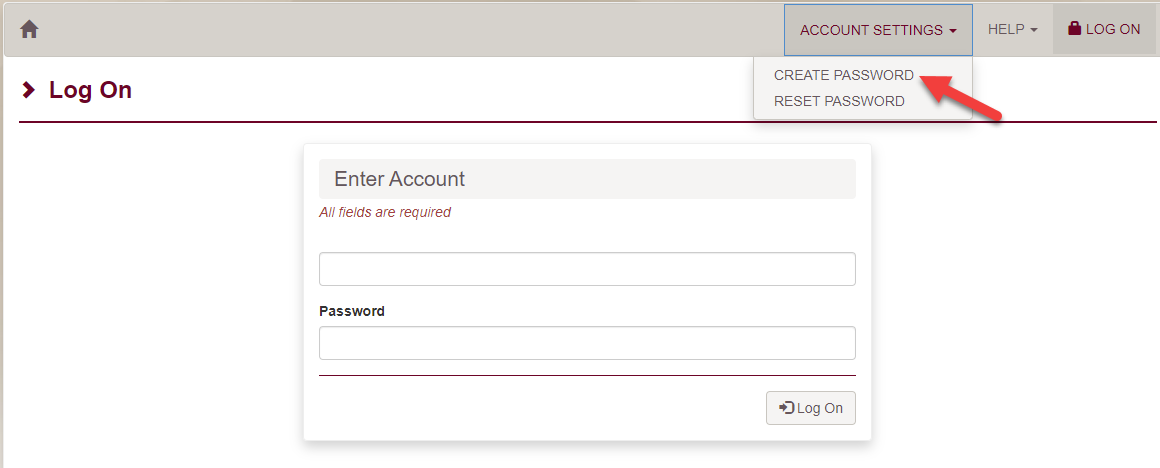Viewport: 1160px width, 468px height.
Task: Click the sign-in arrow icon in Log On button
Action: coord(787,407)
